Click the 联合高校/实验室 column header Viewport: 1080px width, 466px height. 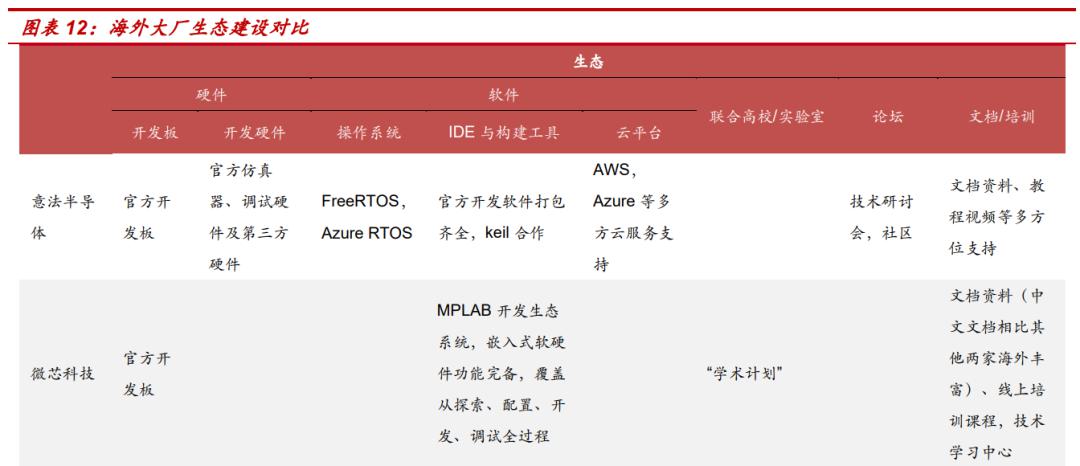click(x=767, y=116)
